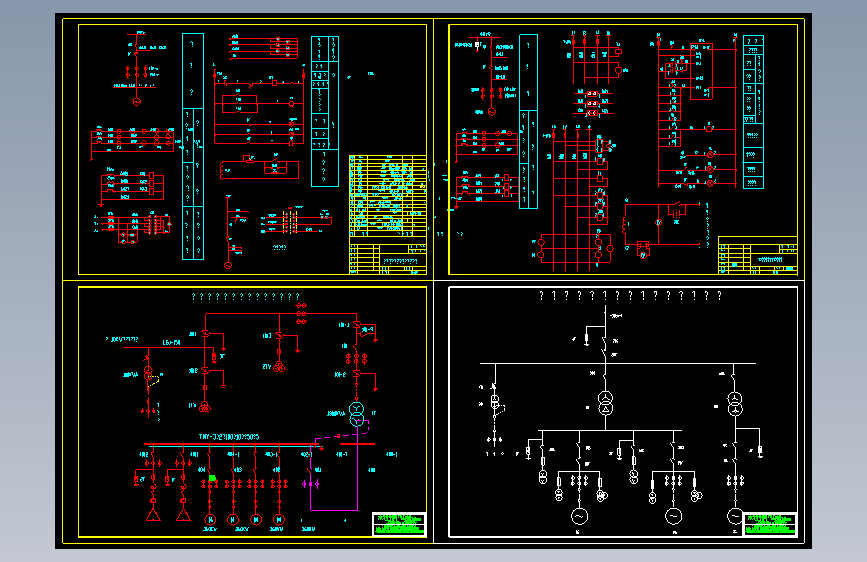Viewport: 867px width, 562px height.
Task: Select the yellow parts table in the top-left sheet
Action: click(x=388, y=196)
